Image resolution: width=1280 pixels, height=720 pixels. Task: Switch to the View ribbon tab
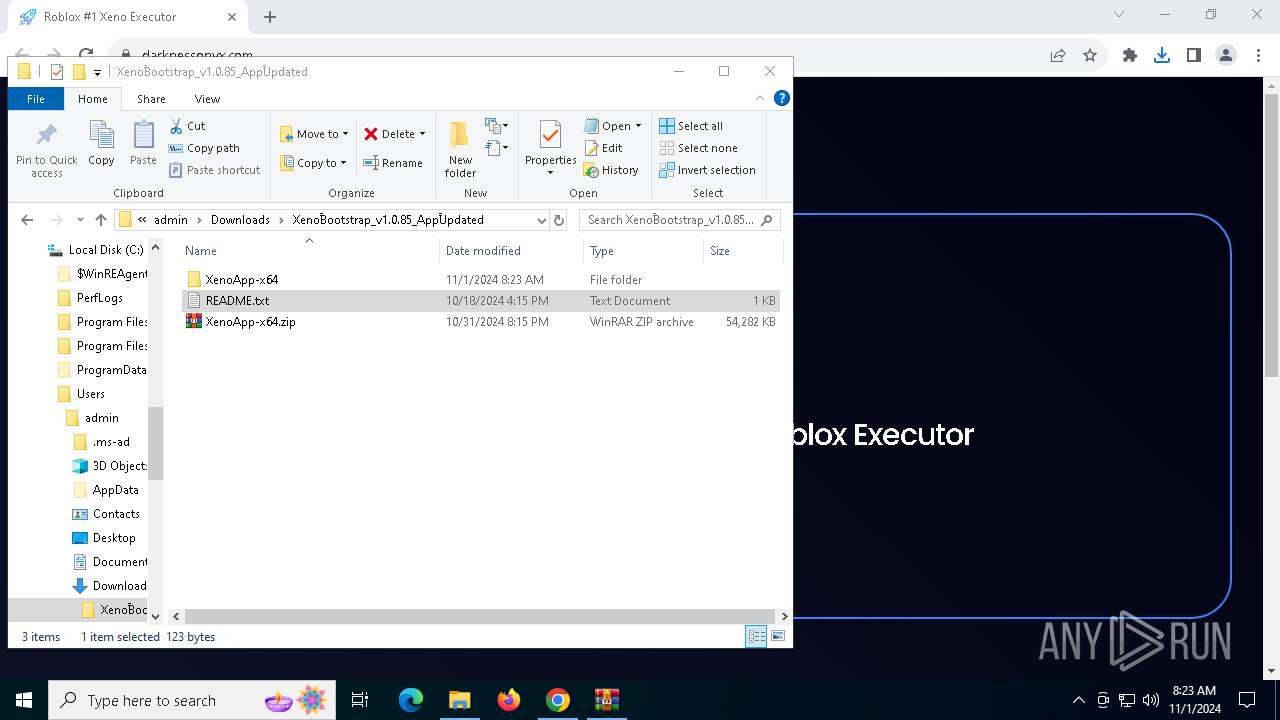coord(207,99)
